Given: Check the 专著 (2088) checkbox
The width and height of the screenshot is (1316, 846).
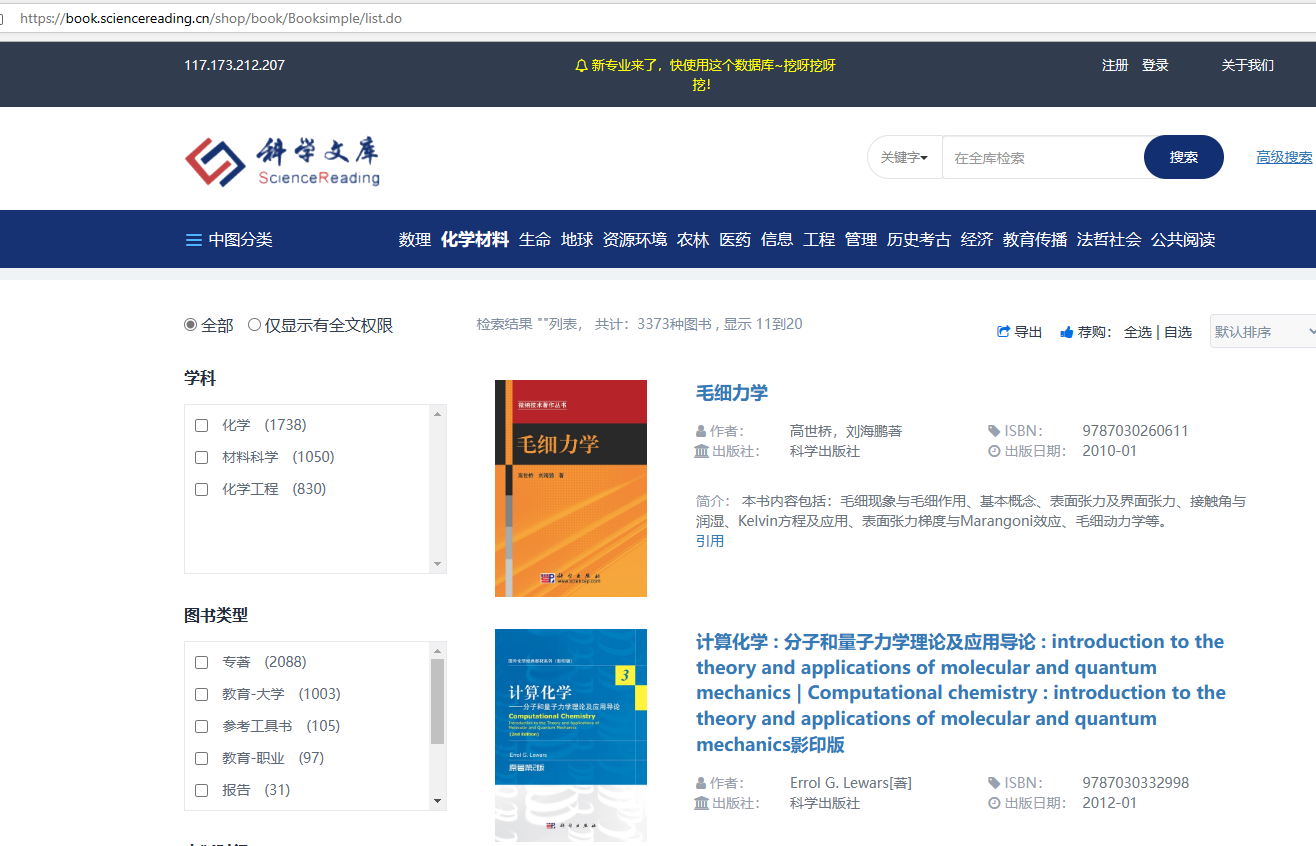Looking at the screenshot, I should (x=201, y=663).
